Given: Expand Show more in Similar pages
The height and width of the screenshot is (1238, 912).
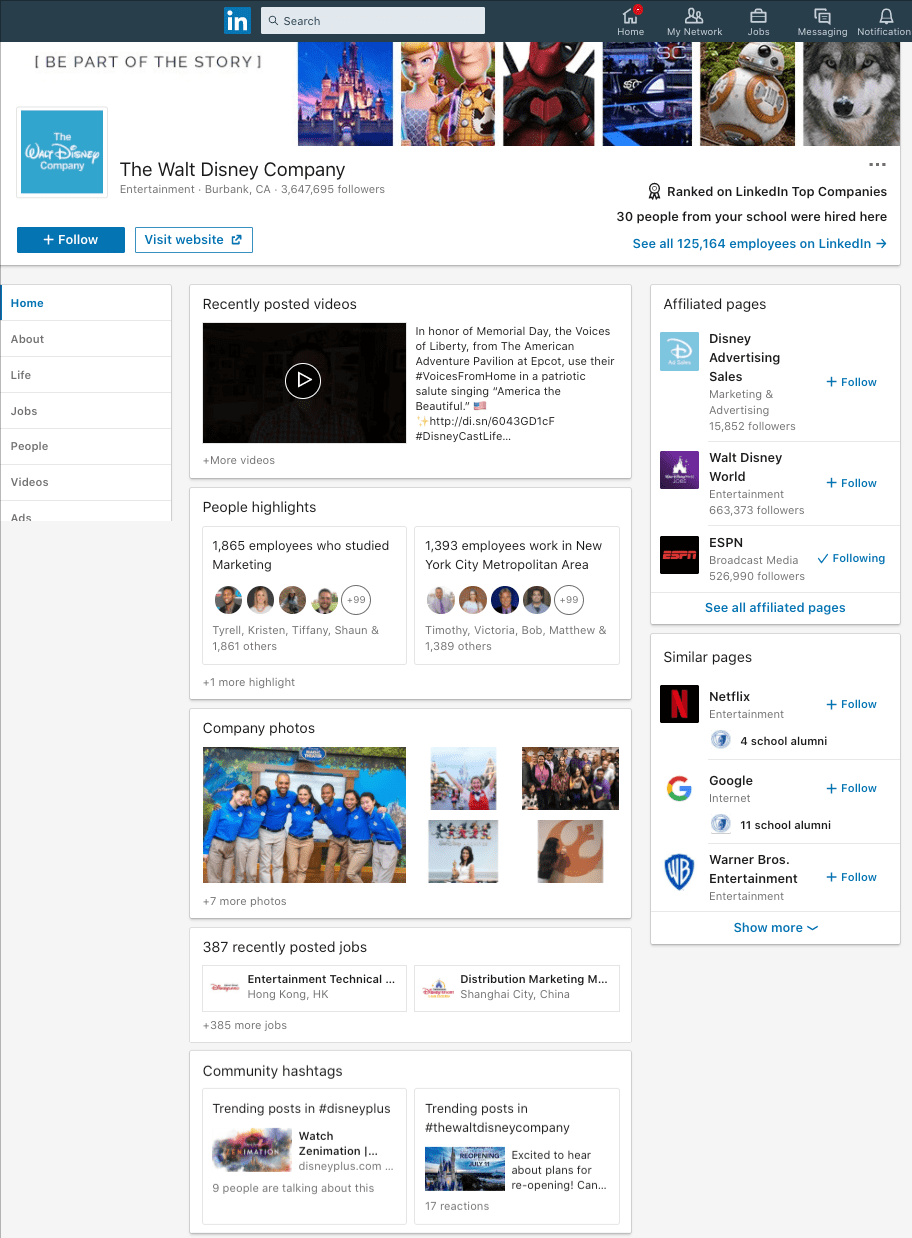Looking at the screenshot, I should coord(775,927).
